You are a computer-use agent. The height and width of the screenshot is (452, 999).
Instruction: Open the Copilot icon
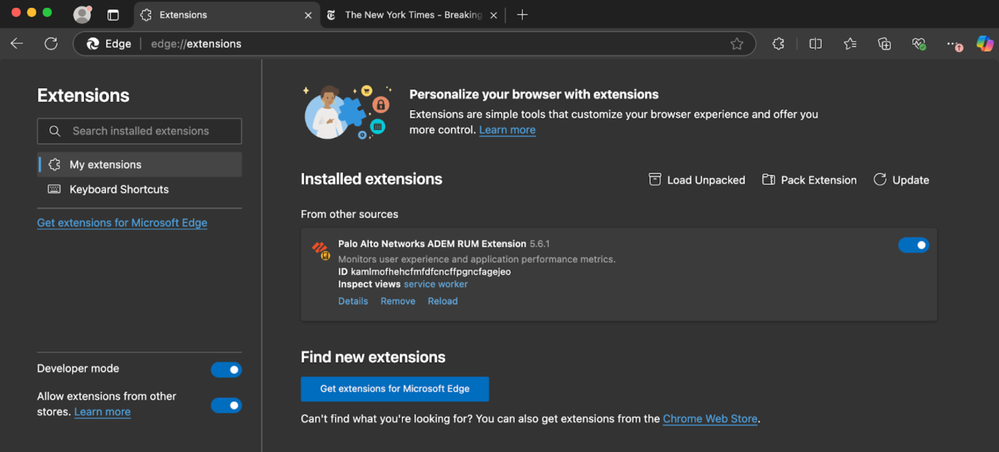point(985,44)
